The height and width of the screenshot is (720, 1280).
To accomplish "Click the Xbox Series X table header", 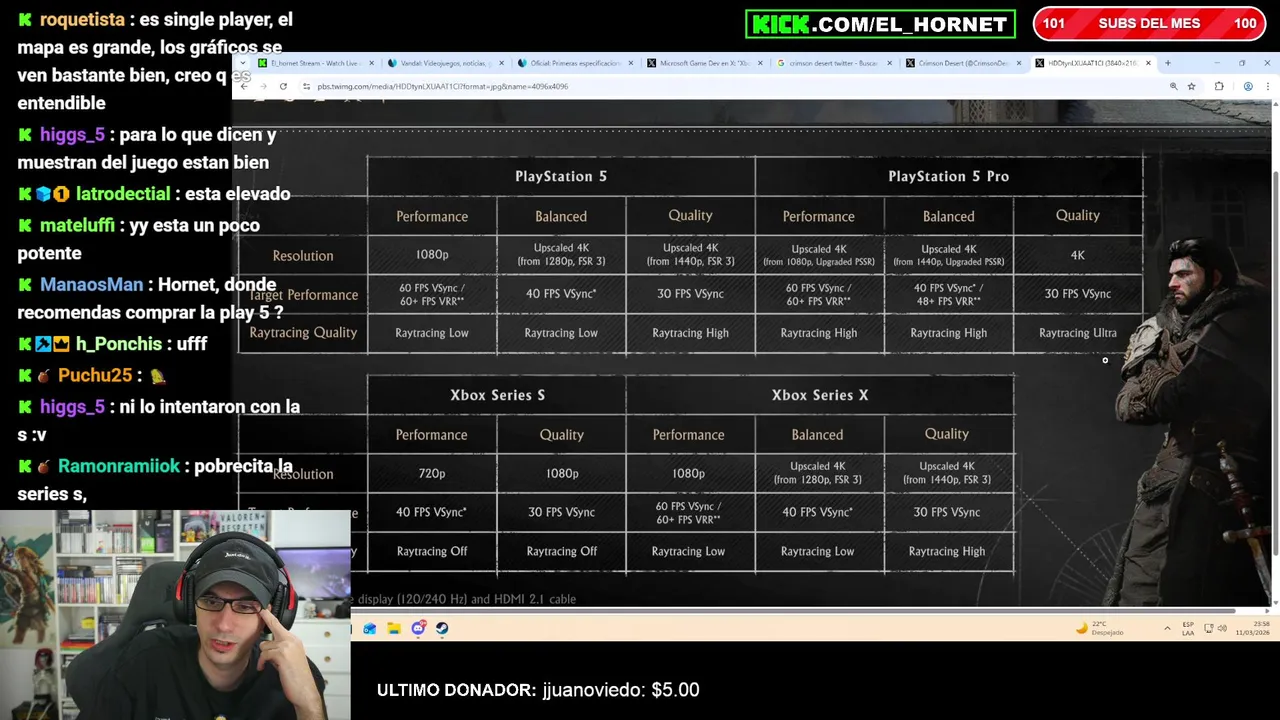I will click(x=819, y=395).
